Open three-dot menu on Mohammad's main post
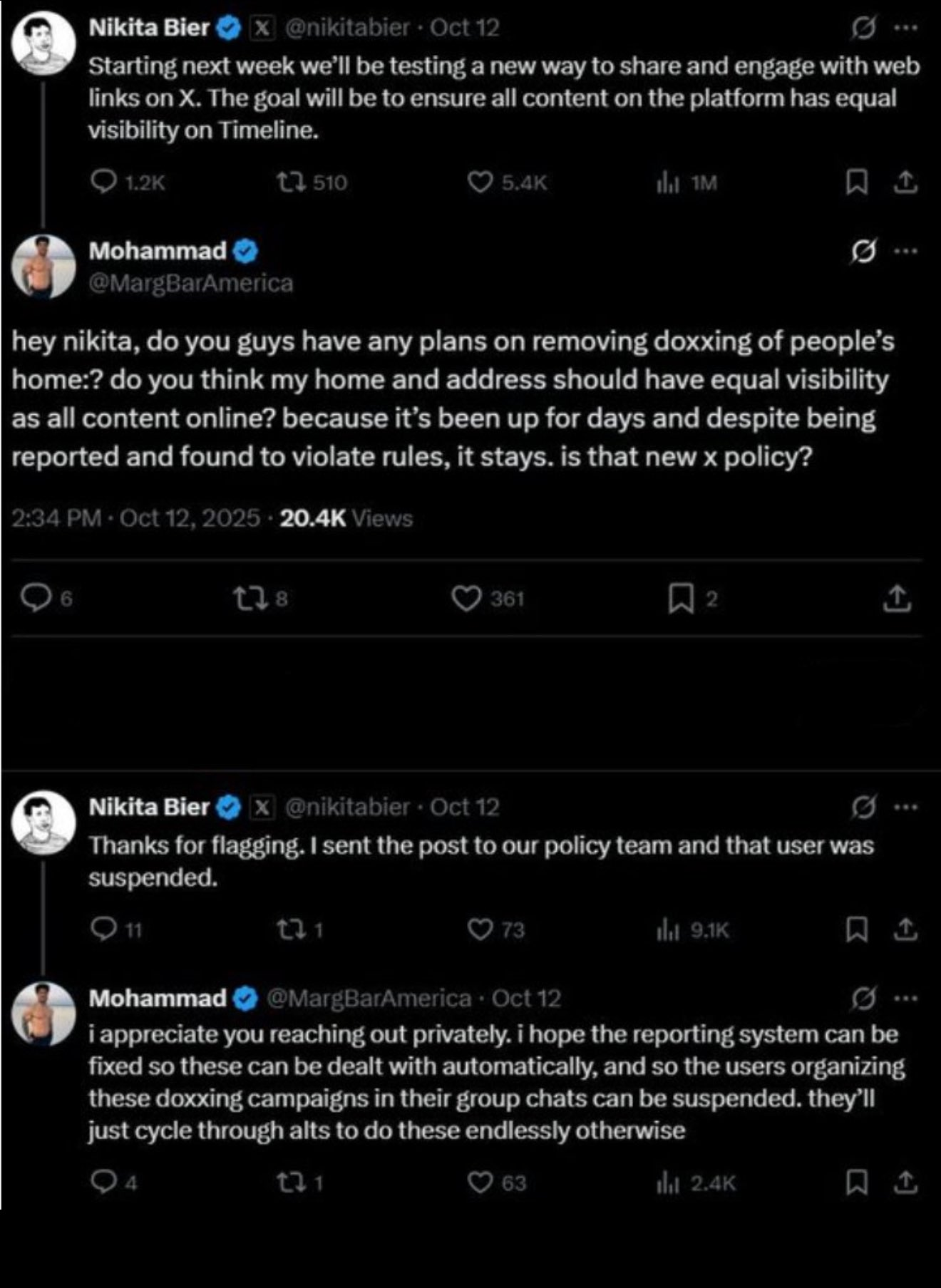This screenshot has height=1288, width=941. pos(905,252)
